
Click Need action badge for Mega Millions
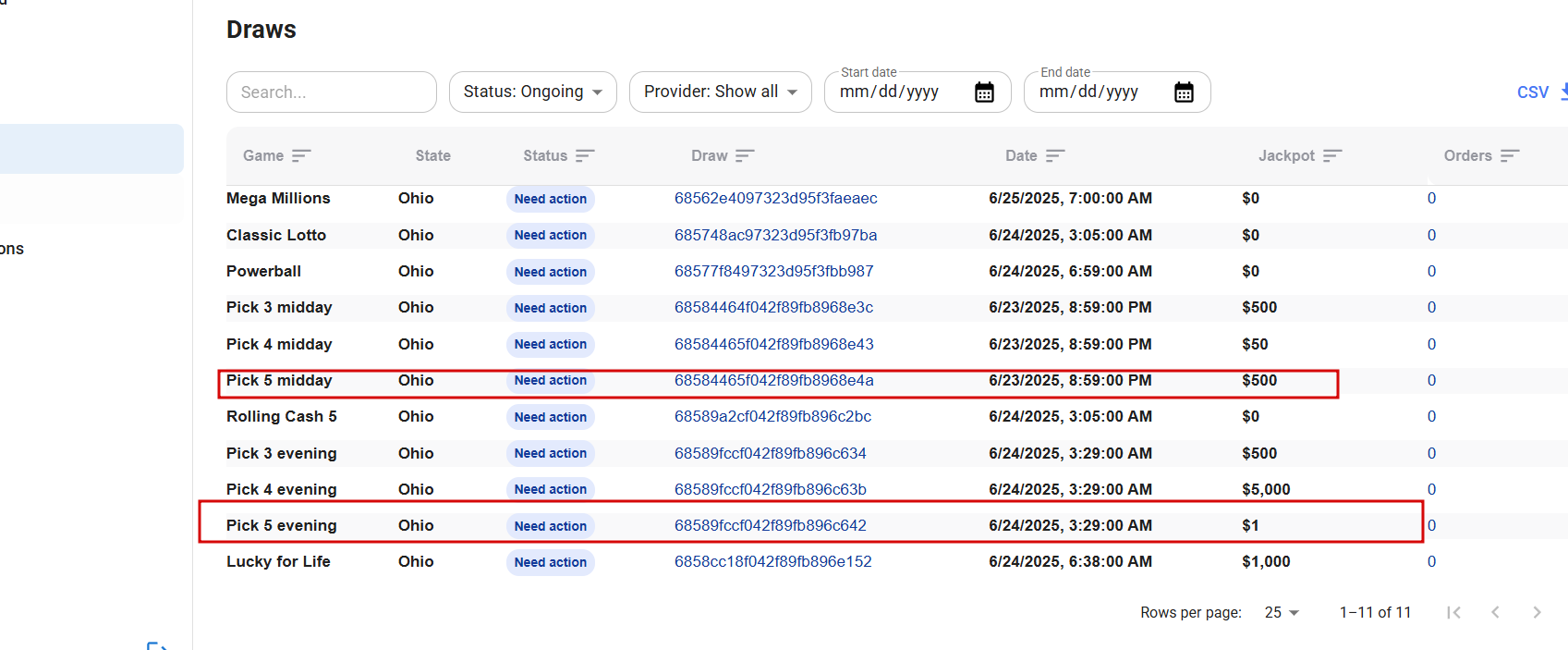[551, 199]
